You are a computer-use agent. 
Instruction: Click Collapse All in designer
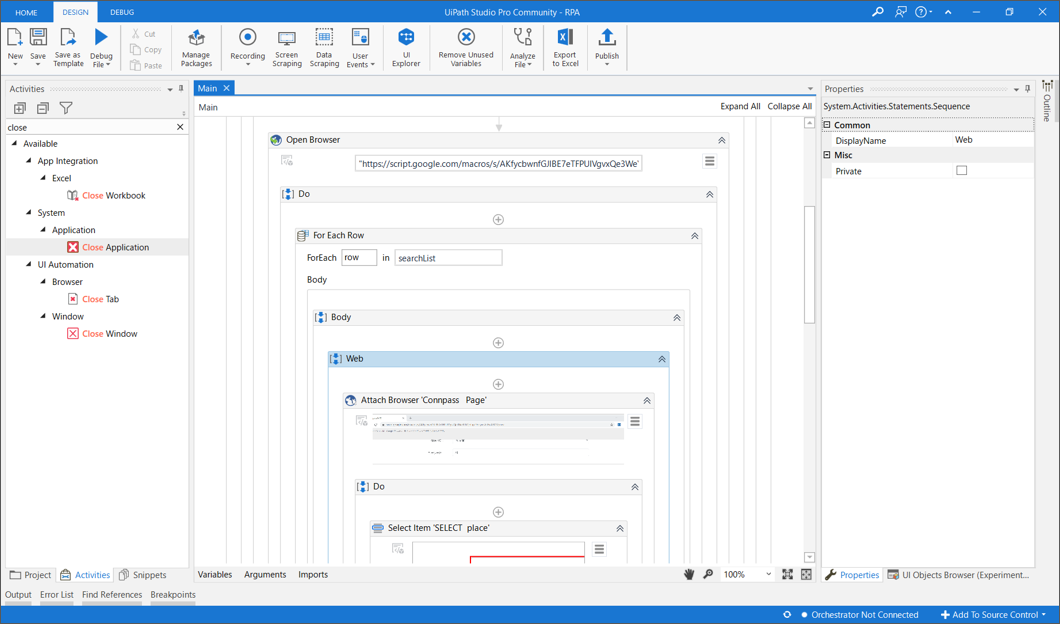[x=789, y=107]
